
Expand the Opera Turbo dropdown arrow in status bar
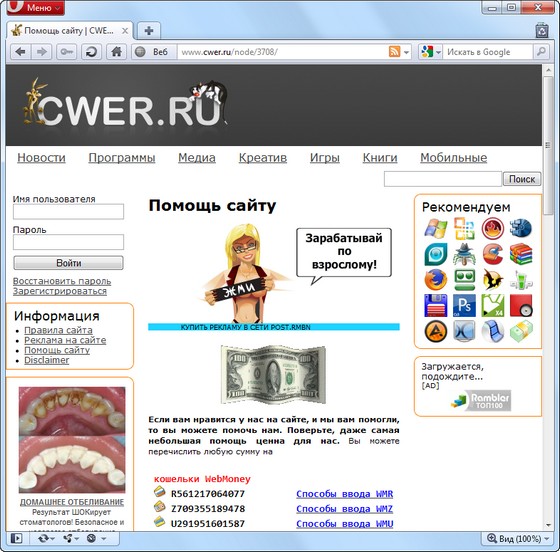pos(104,538)
